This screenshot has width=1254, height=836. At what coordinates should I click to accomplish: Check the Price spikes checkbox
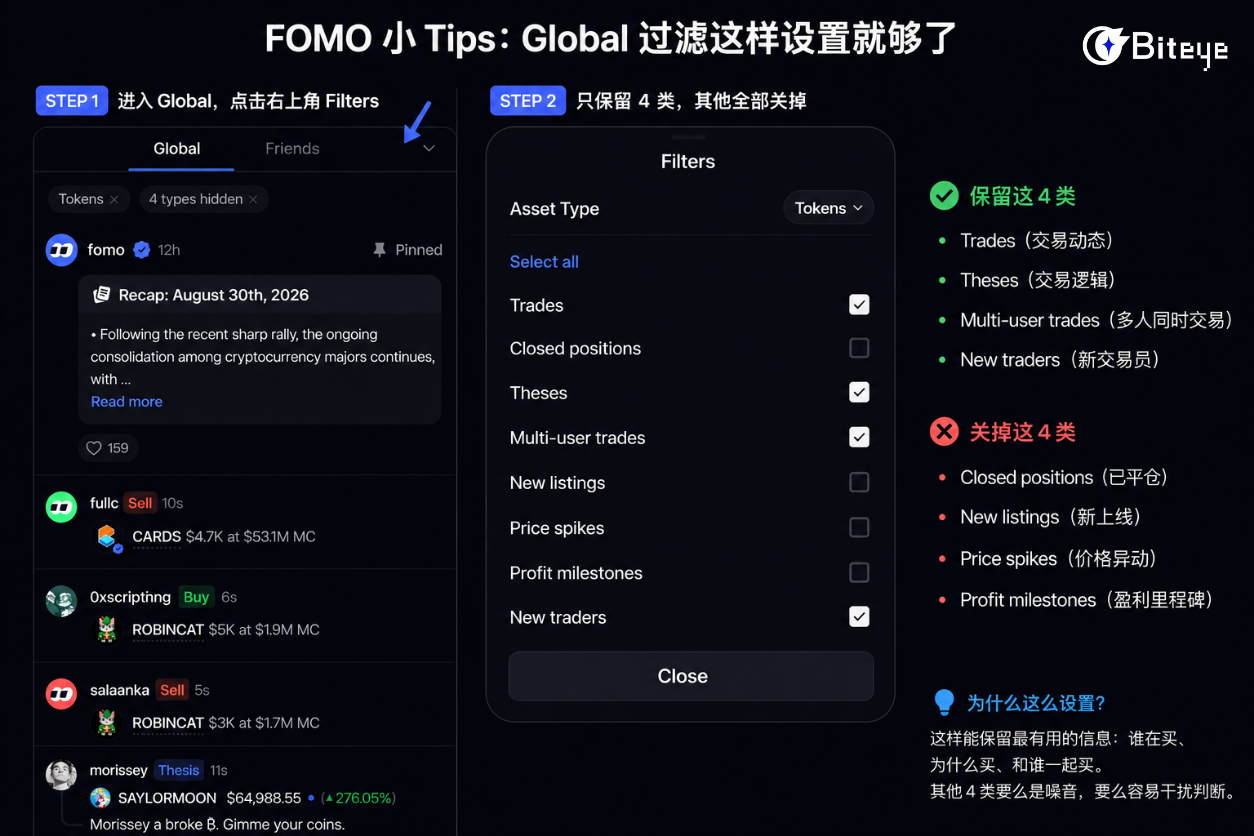859,527
